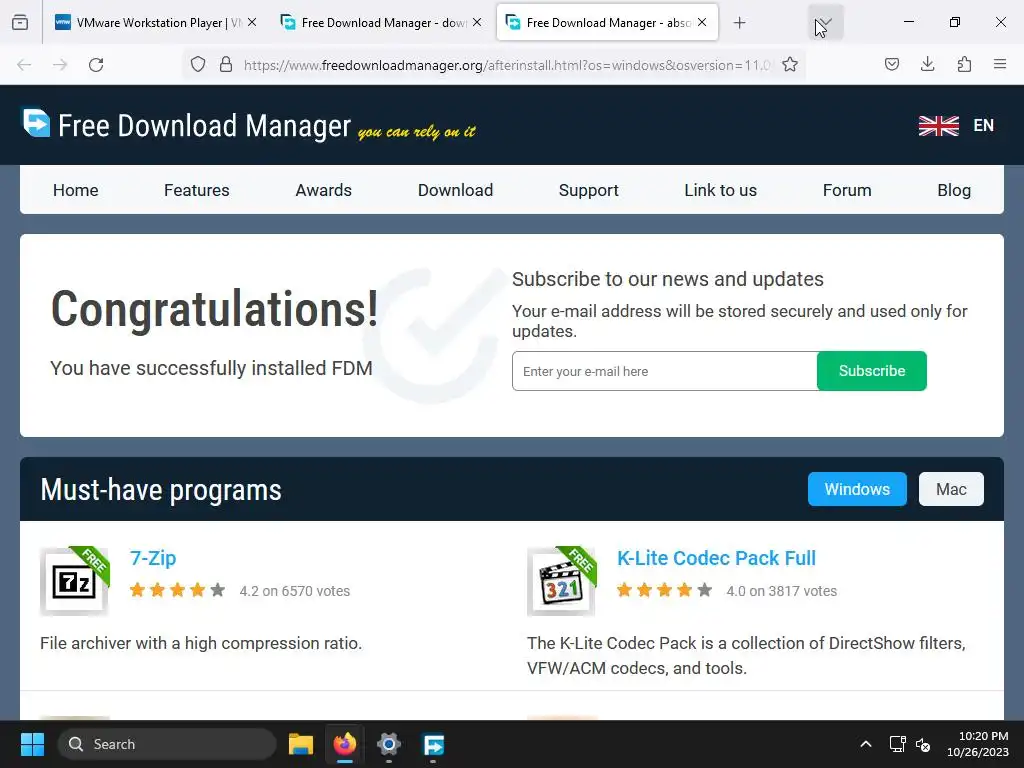Click the muted volume tray icon

click(923, 744)
